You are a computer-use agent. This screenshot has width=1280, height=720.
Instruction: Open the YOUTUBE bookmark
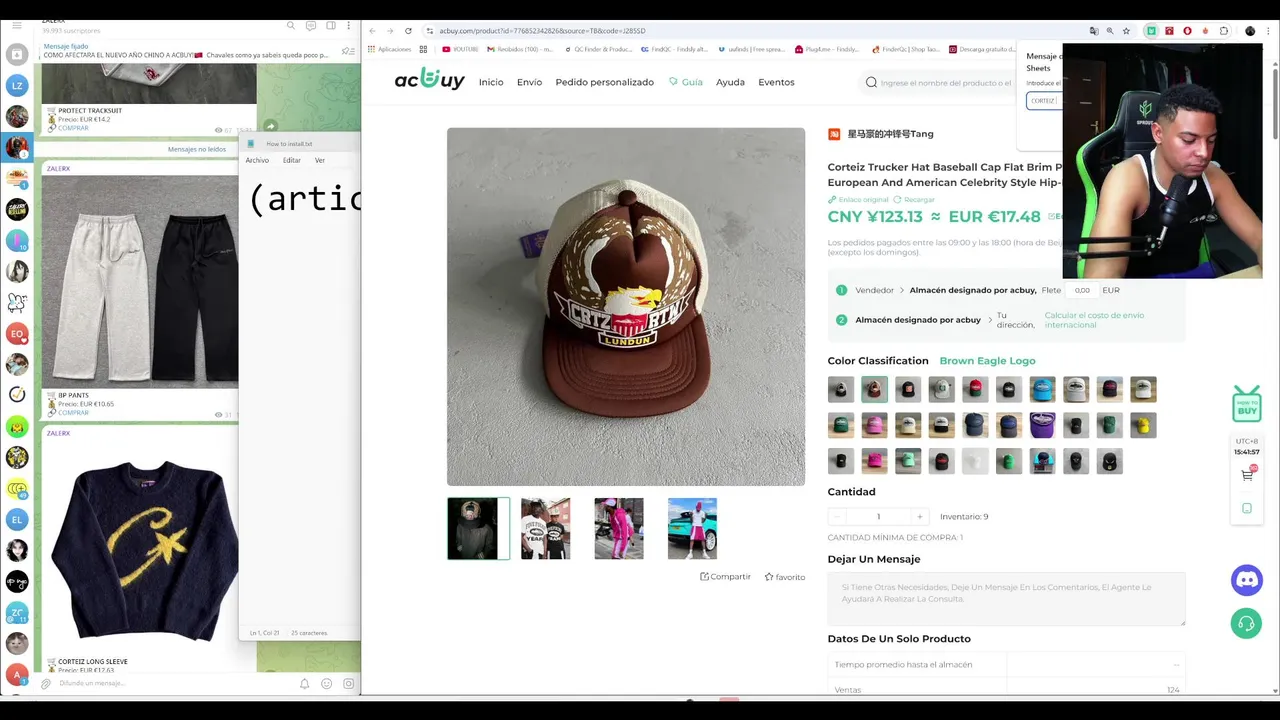461,49
